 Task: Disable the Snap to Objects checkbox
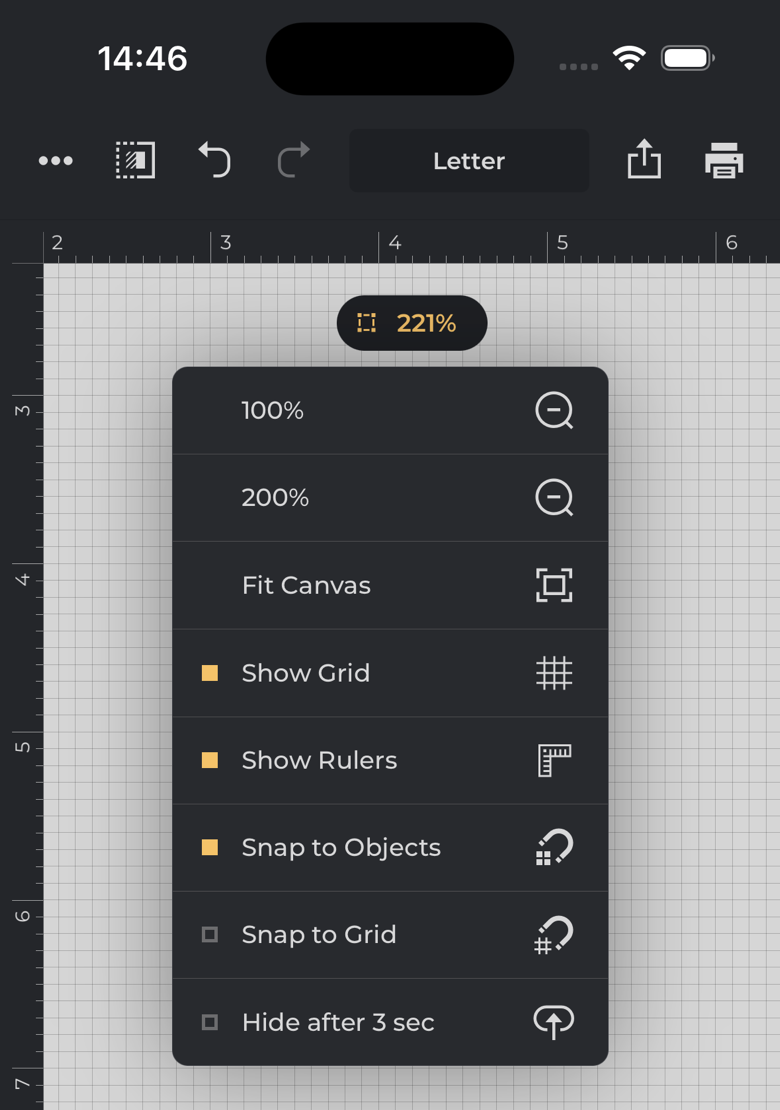click(210, 847)
